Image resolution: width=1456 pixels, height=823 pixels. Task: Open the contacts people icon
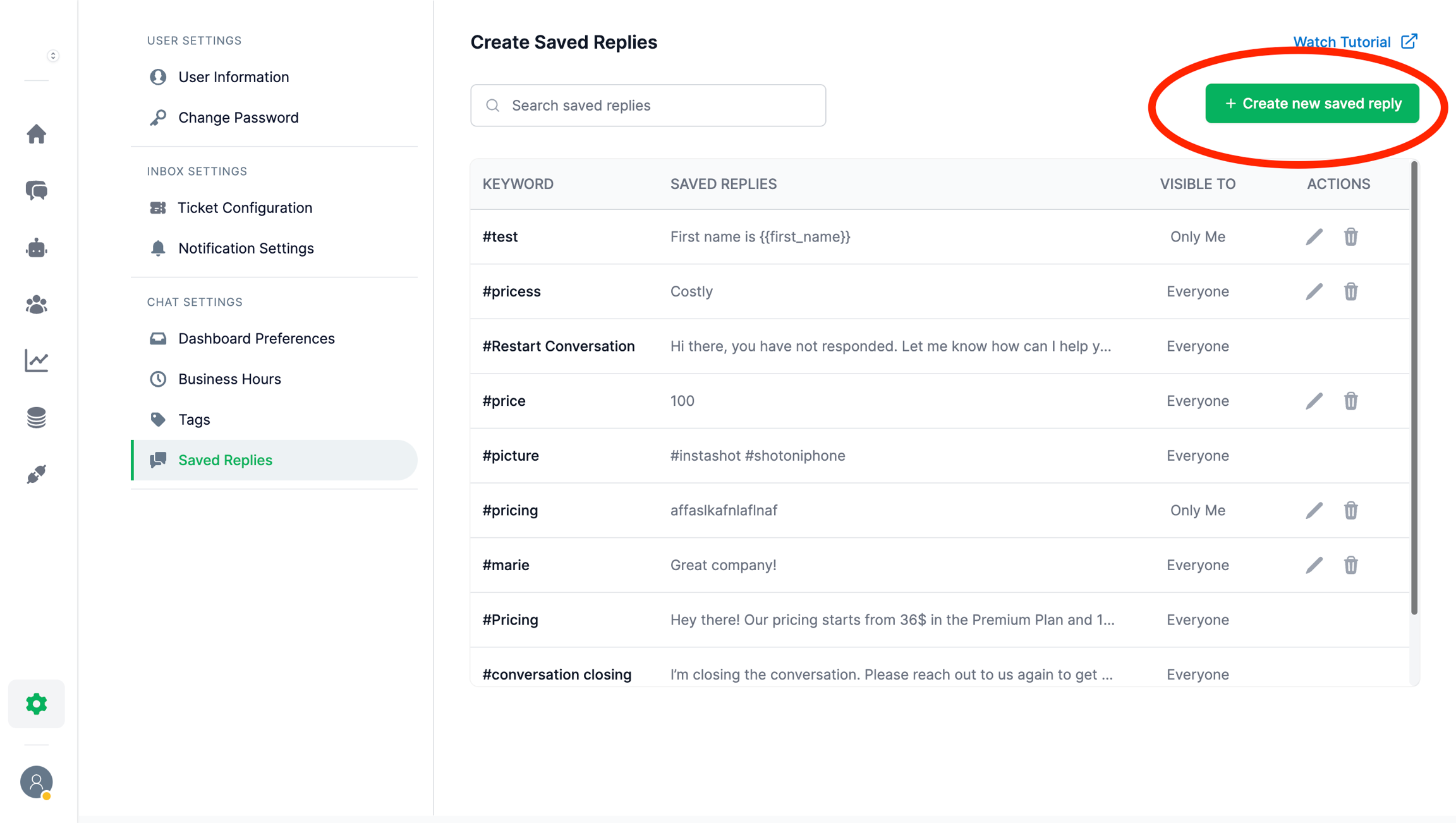coord(37,305)
